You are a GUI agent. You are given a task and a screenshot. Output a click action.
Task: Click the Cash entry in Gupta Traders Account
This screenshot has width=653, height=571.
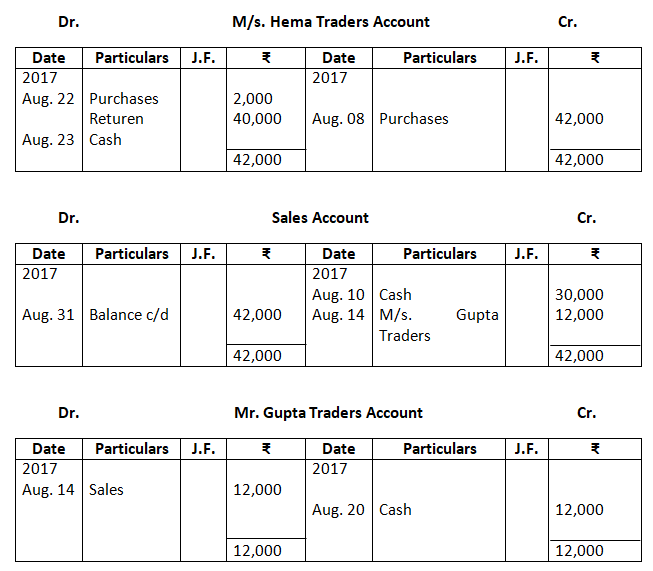point(395,510)
